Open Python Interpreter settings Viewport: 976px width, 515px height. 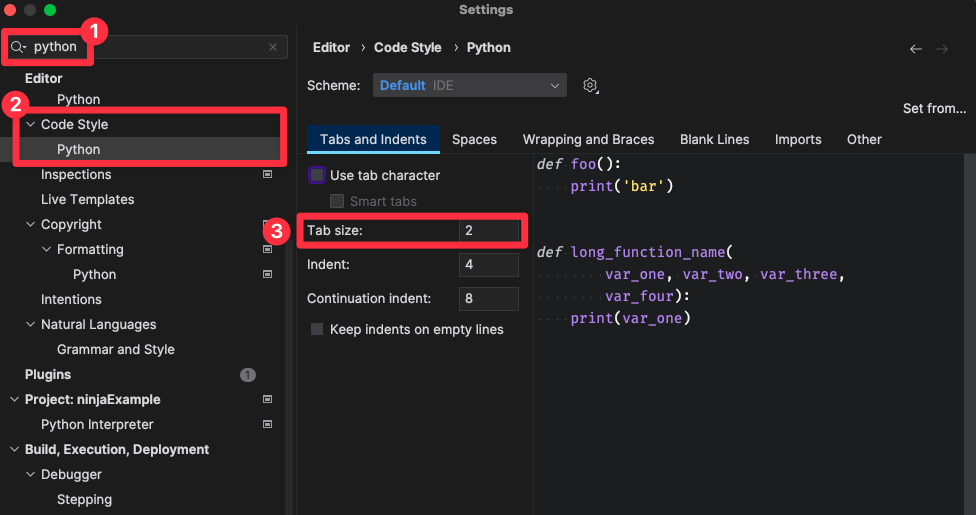[x=97, y=424]
